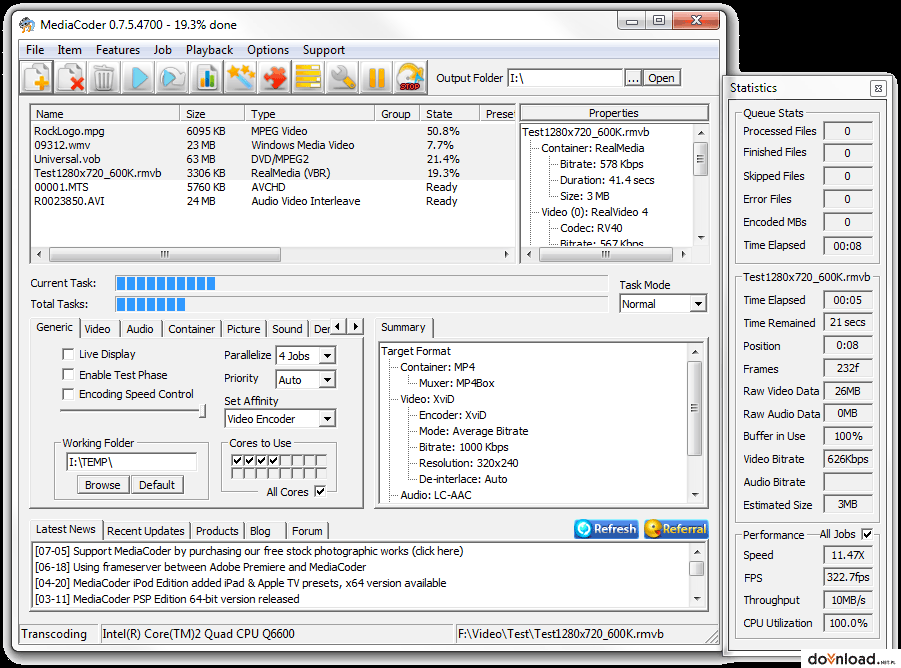Viewport: 901px width, 668px height.
Task: Select RockLogo.mpg in the file list
Action: pos(69,131)
